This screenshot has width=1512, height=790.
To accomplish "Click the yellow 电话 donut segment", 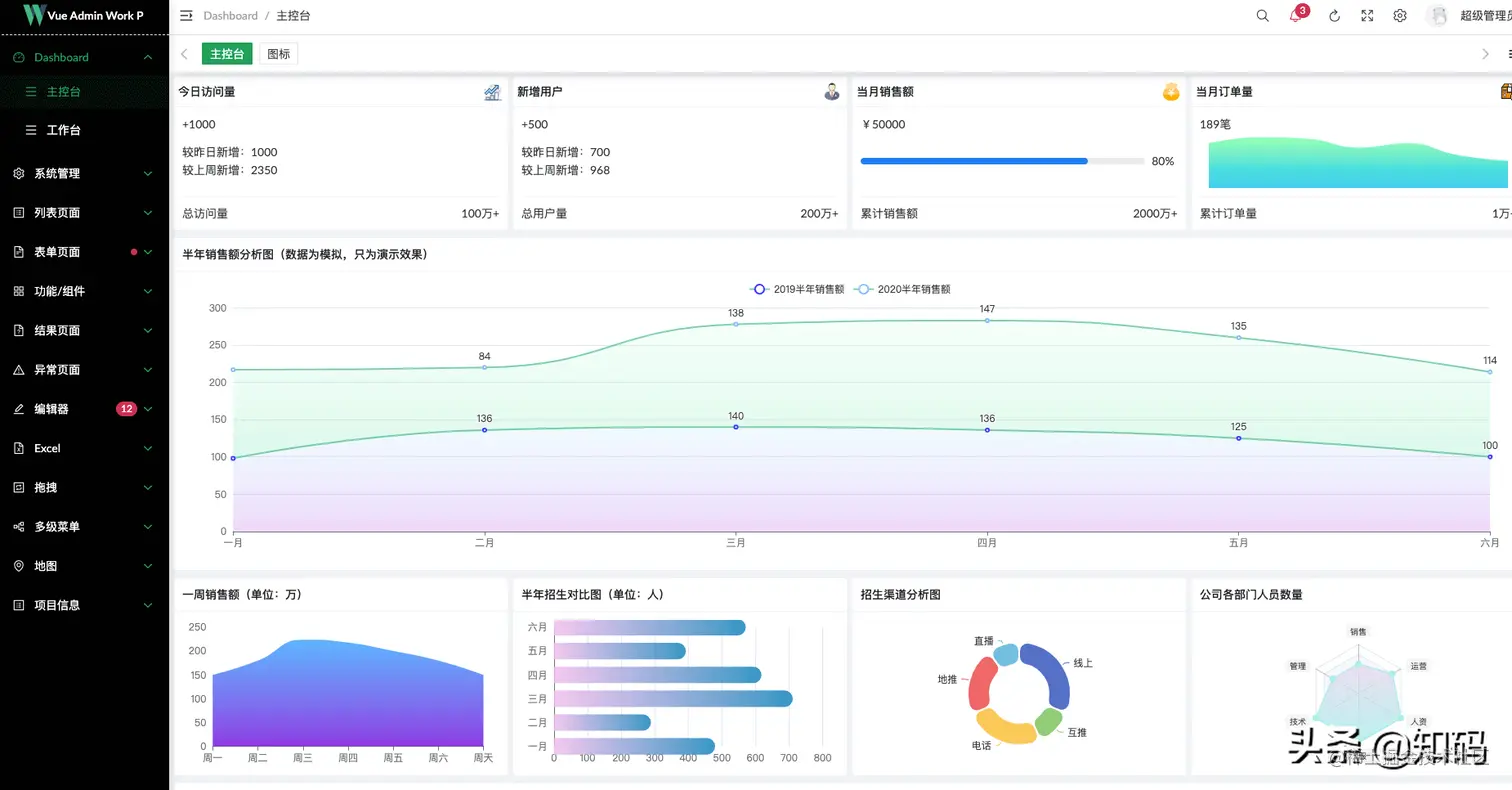I will (x=1005, y=727).
